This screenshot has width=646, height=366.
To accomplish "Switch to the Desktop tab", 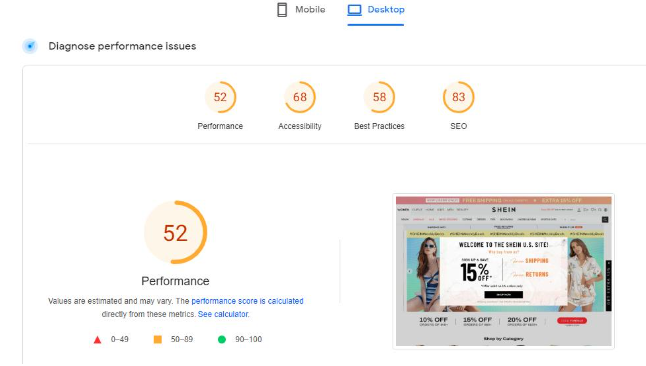I will click(376, 10).
